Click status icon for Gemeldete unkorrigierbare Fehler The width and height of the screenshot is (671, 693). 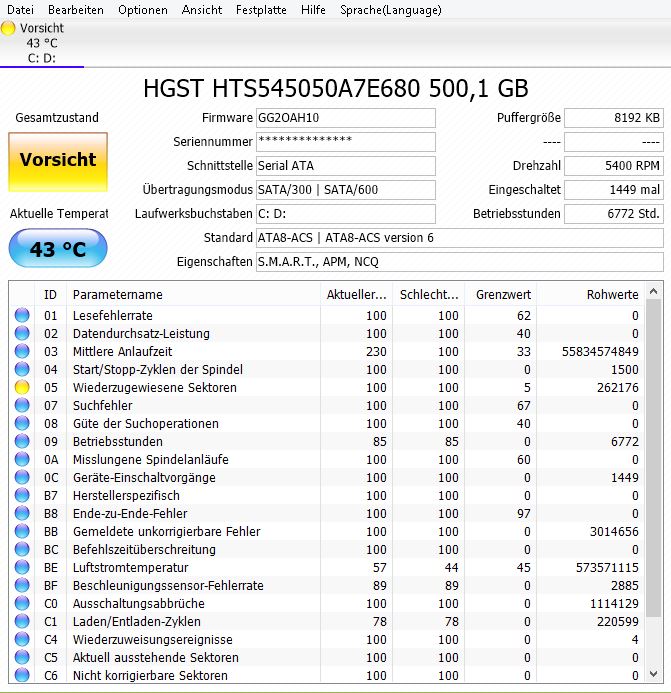pyautogui.click(x=22, y=531)
